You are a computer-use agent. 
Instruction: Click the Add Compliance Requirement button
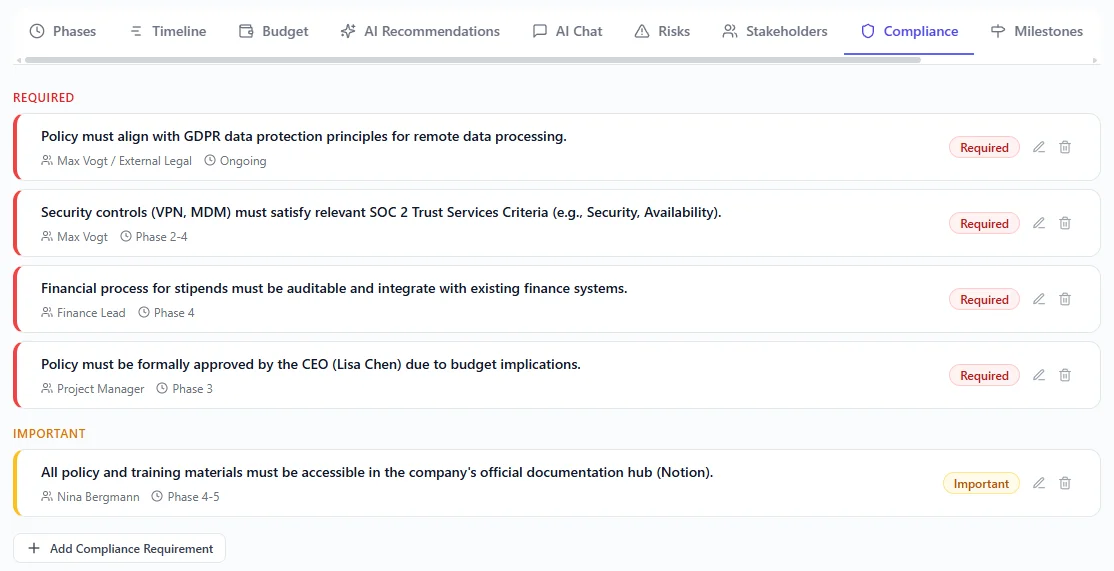(120, 548)
